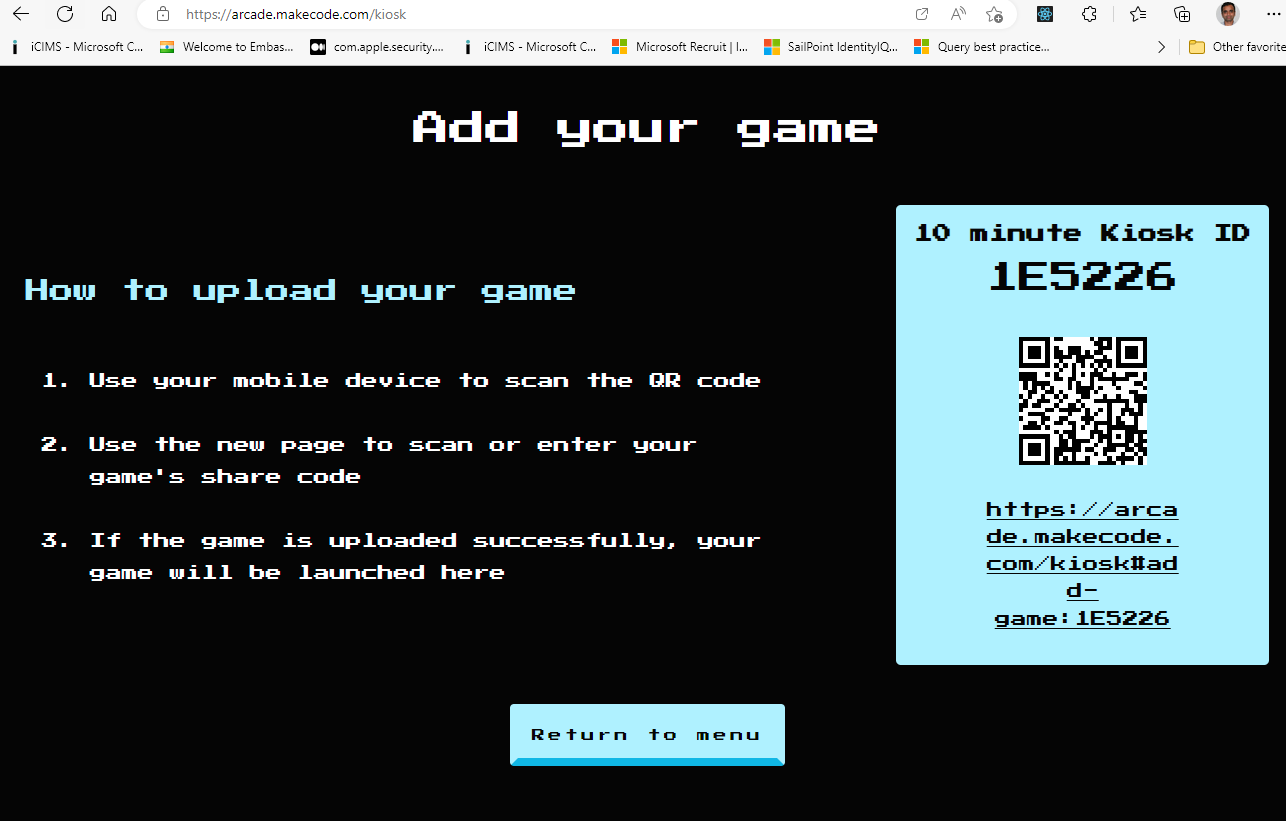Add this page to favorites star icon
1286x821 pixels.
click(x=994, y=14)
